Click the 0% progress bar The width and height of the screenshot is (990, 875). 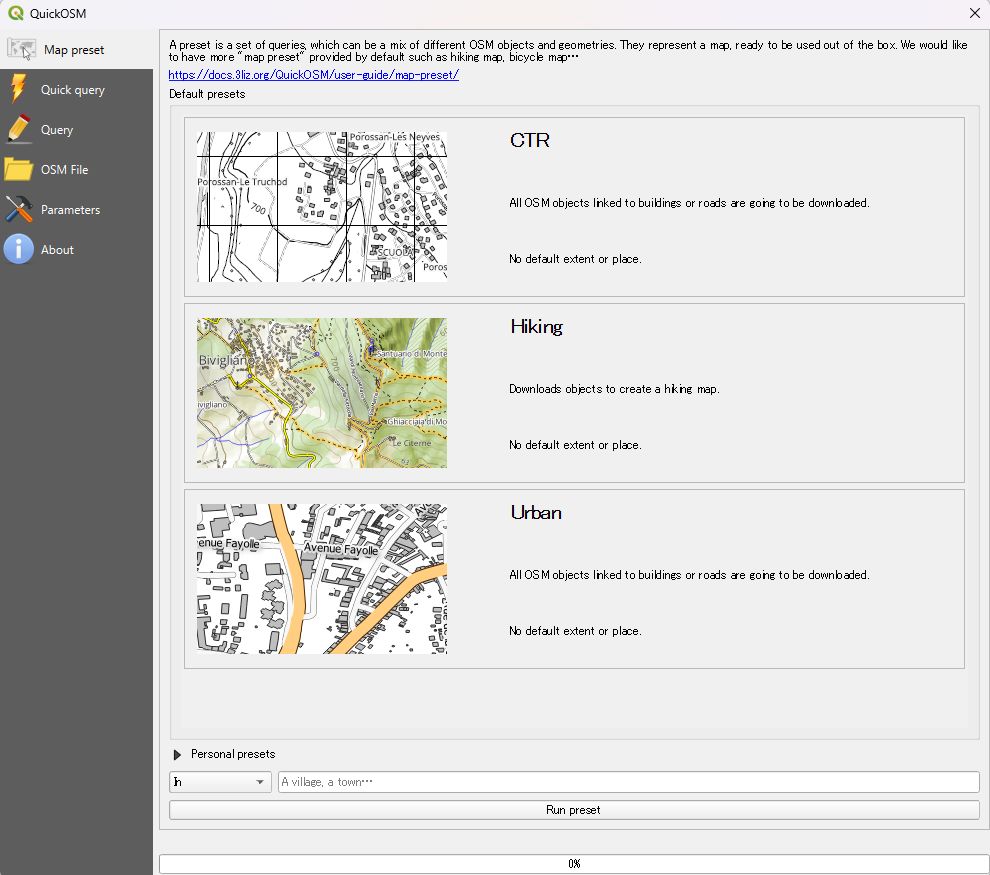tap(574, 864)
